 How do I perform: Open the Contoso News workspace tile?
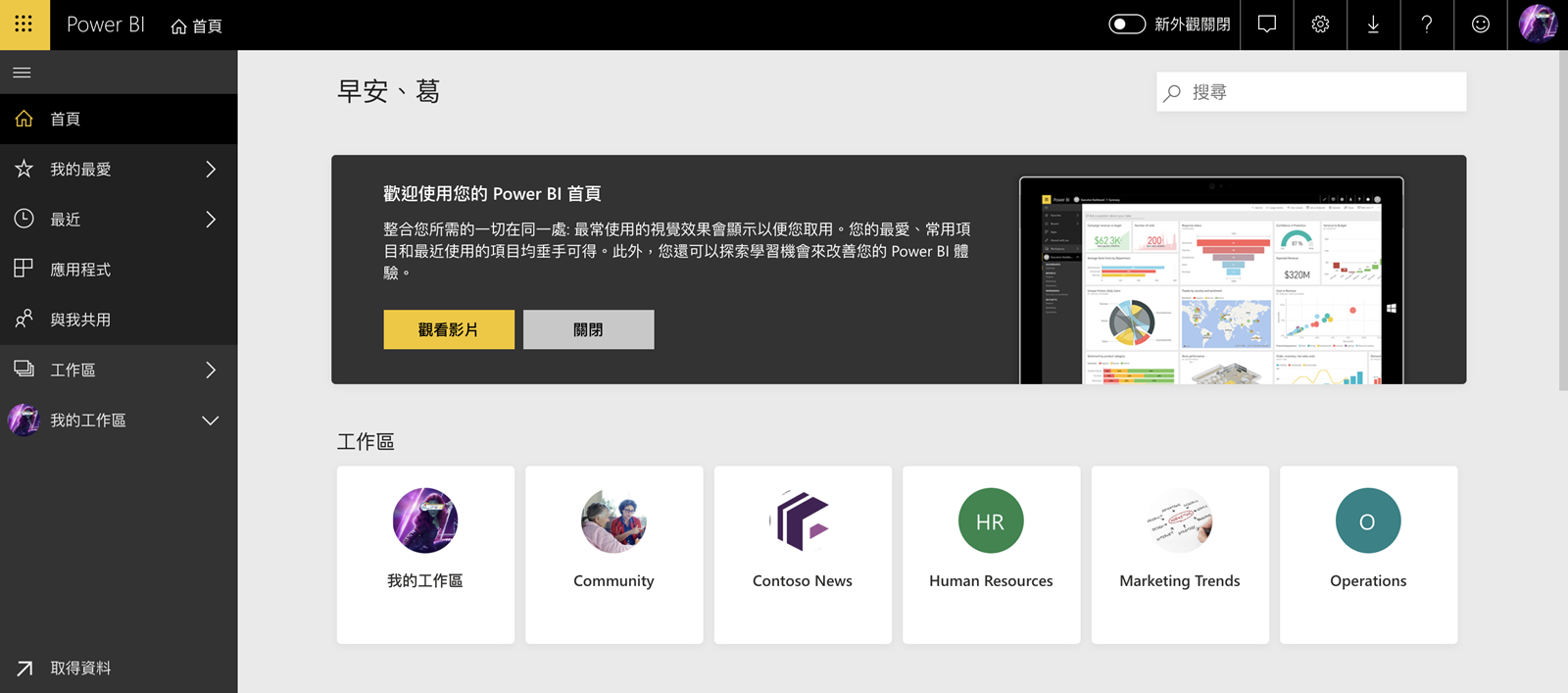803,554
